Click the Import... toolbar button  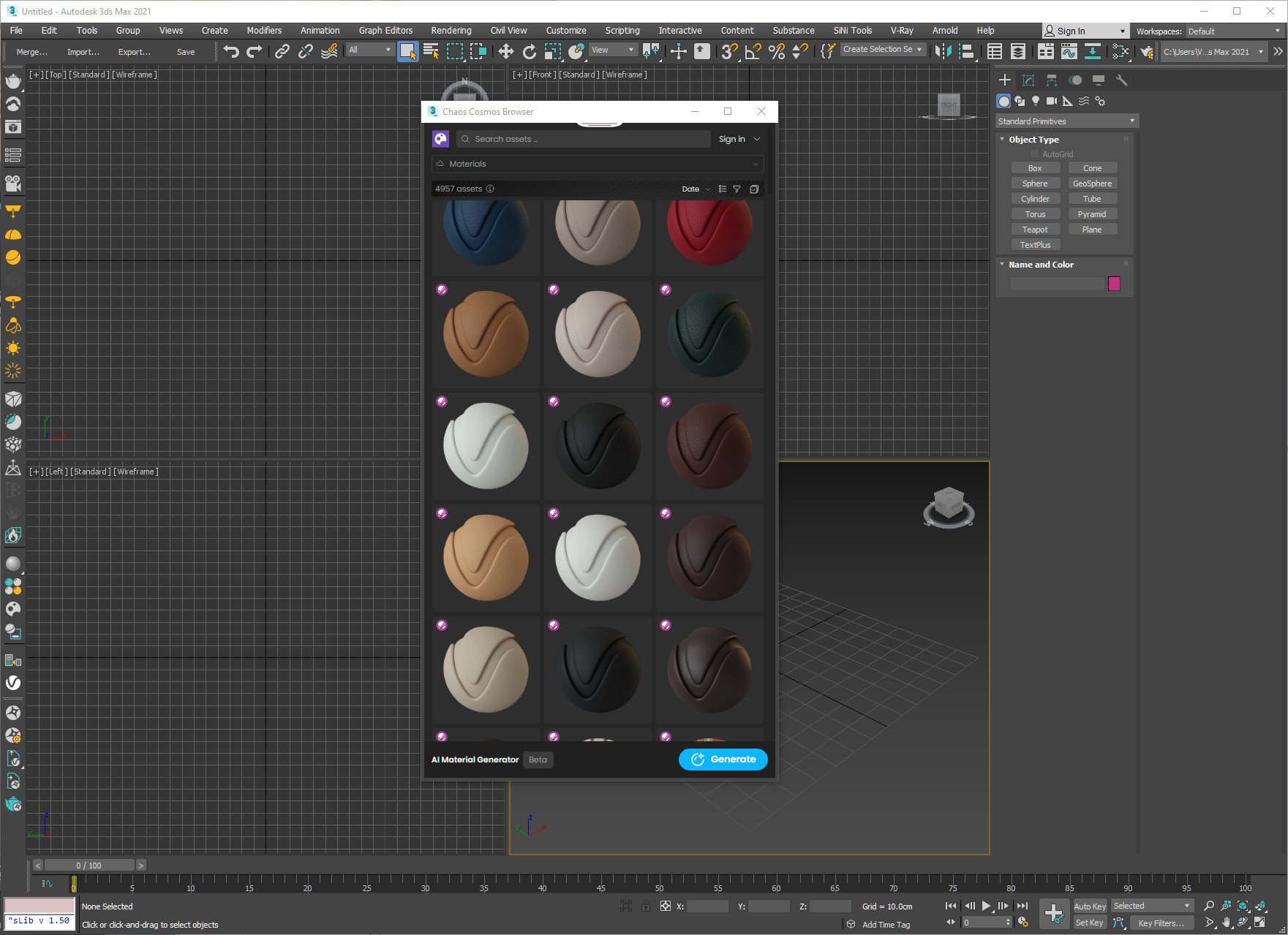point(83,52)
